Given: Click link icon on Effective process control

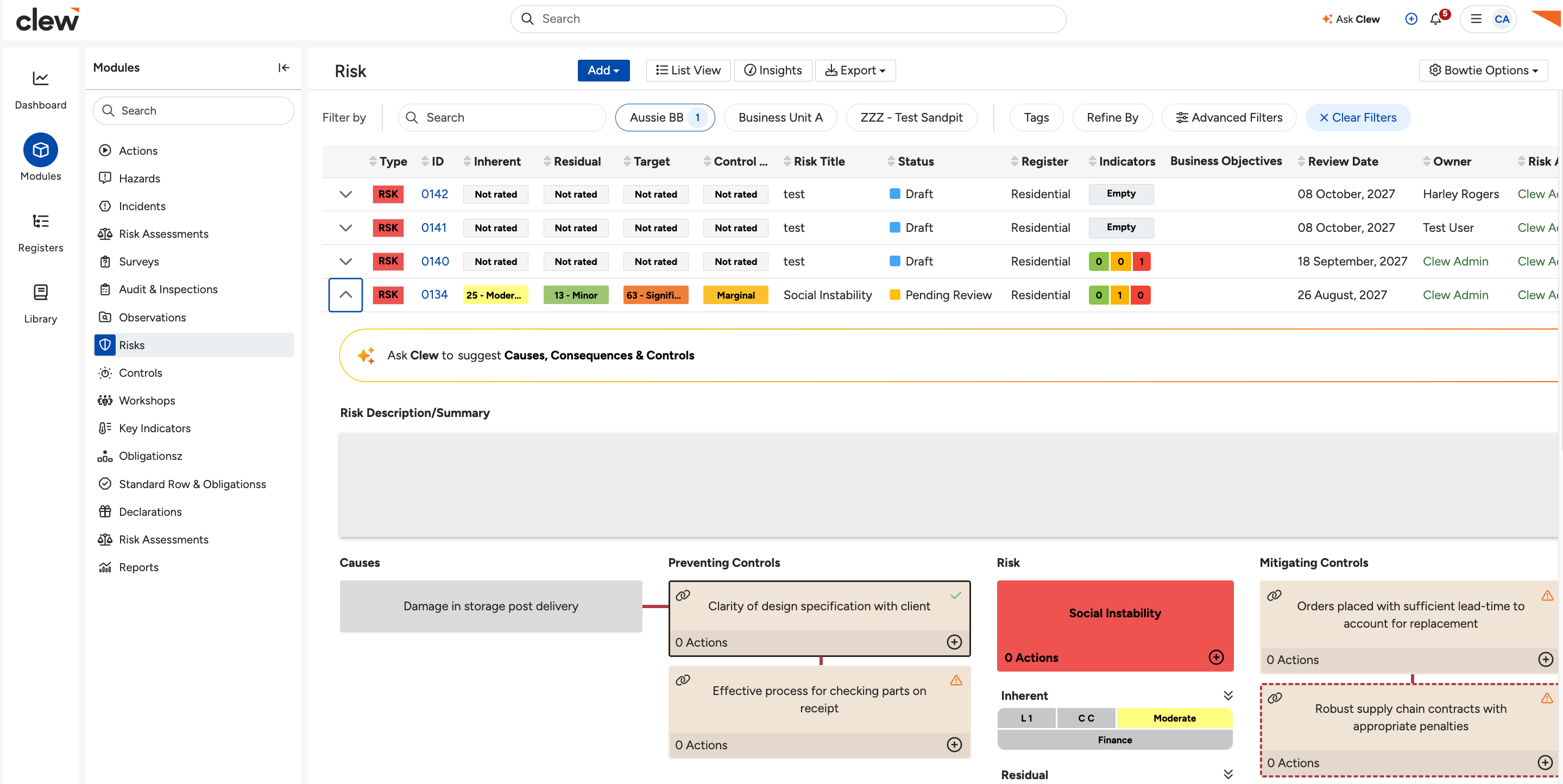Looking at the screenshot, I should pyautogui.click(x=683, y=680).
